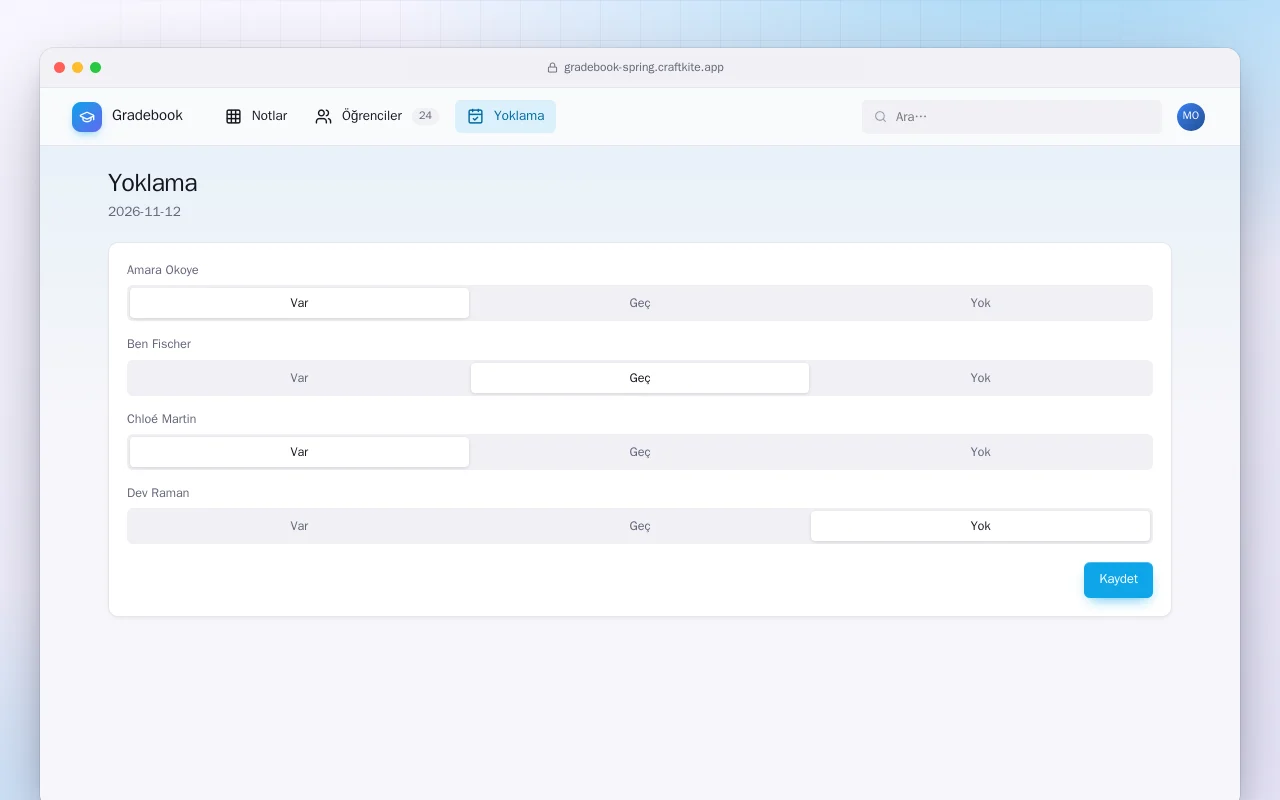Minimize the window with the yellow button
This screenshot has width=1280, height=800.
click(78, 68)
